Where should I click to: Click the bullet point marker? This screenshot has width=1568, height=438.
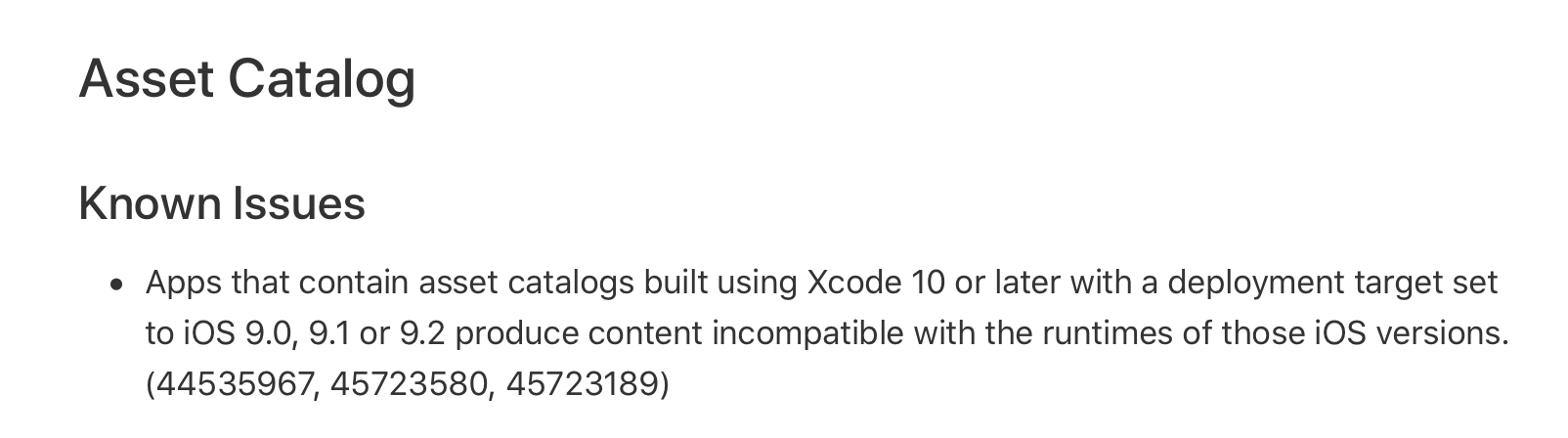pyautogui.click(x=117, y=285)
